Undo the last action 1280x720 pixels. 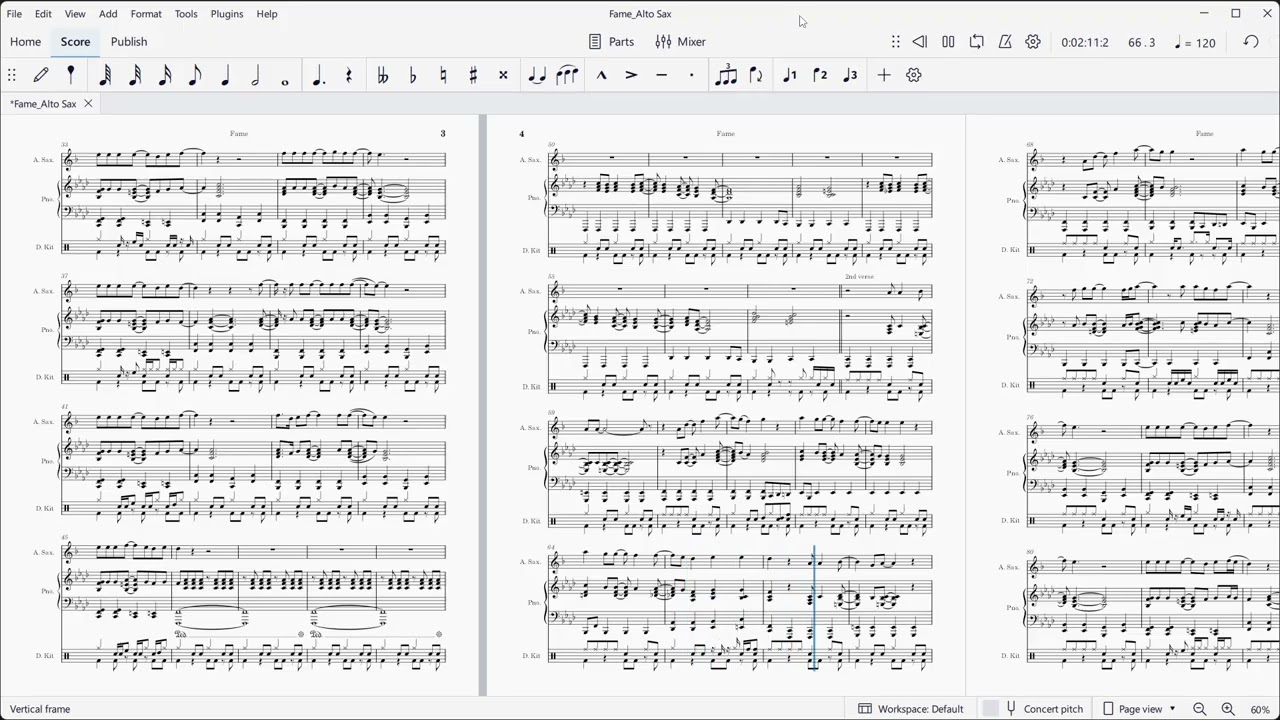pyautogui.click(x=1251, y=42)
